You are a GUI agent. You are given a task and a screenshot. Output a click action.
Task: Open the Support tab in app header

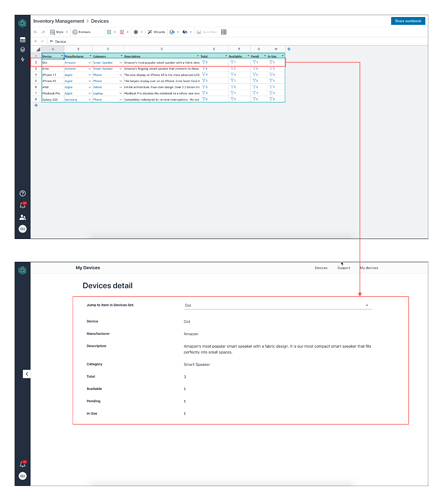344,268
